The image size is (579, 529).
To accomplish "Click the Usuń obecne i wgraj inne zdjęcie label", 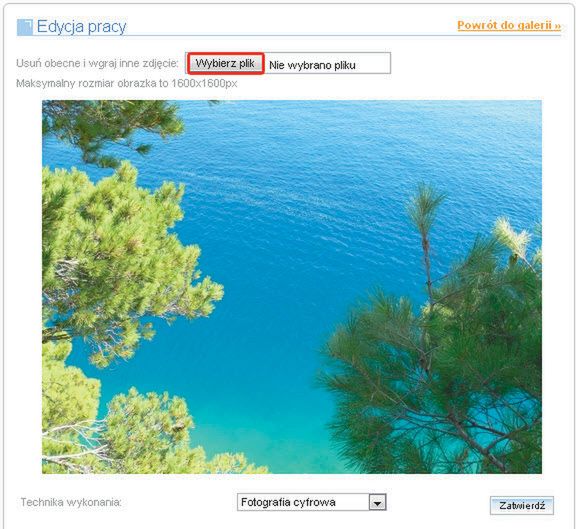I will pos(97,63).
